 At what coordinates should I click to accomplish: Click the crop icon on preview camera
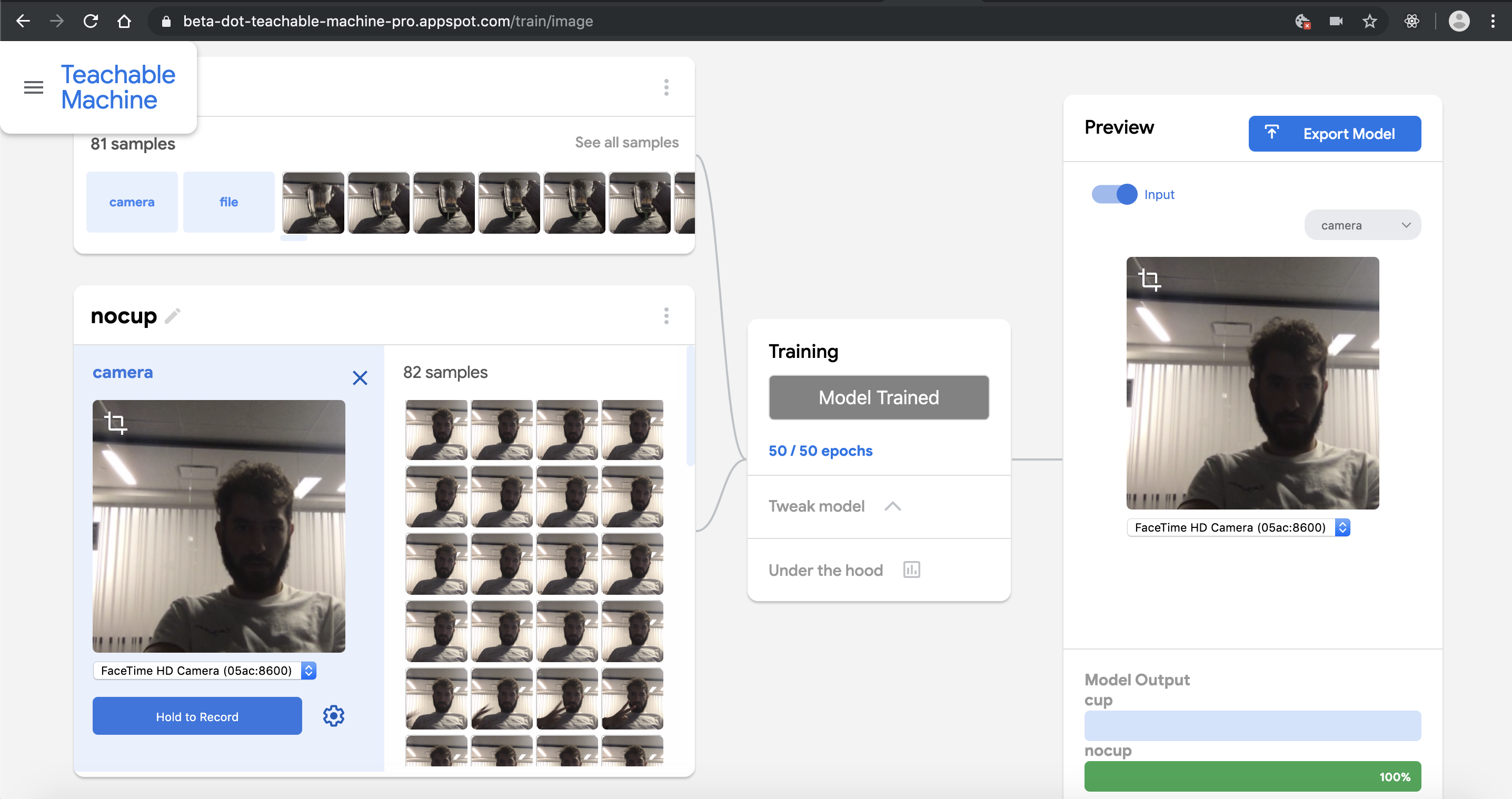click(1149, 279)
